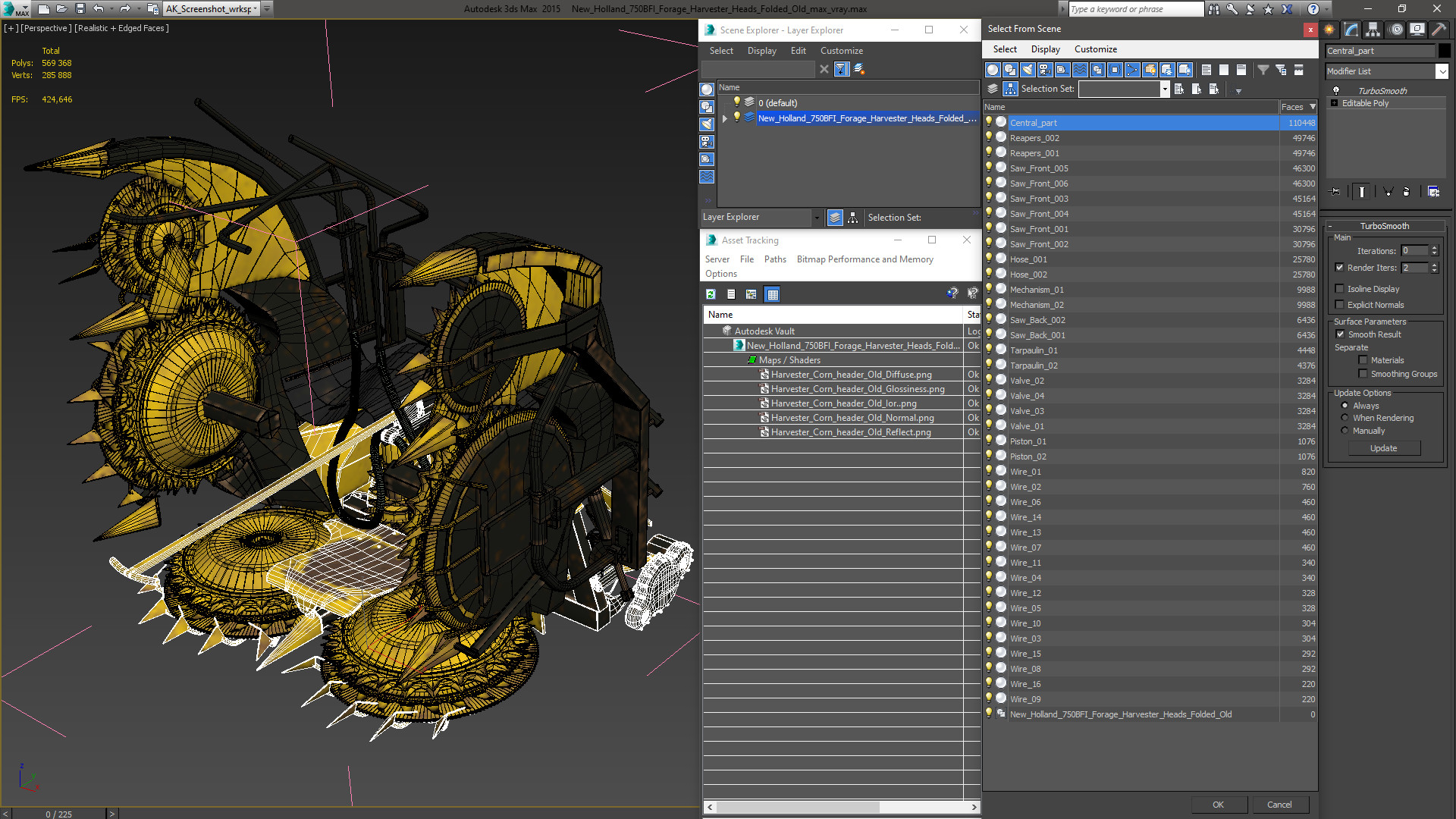Select Always update option
Image resolution: width=1456 pixels, height=819 pixels.
[x=1345, y=406]
